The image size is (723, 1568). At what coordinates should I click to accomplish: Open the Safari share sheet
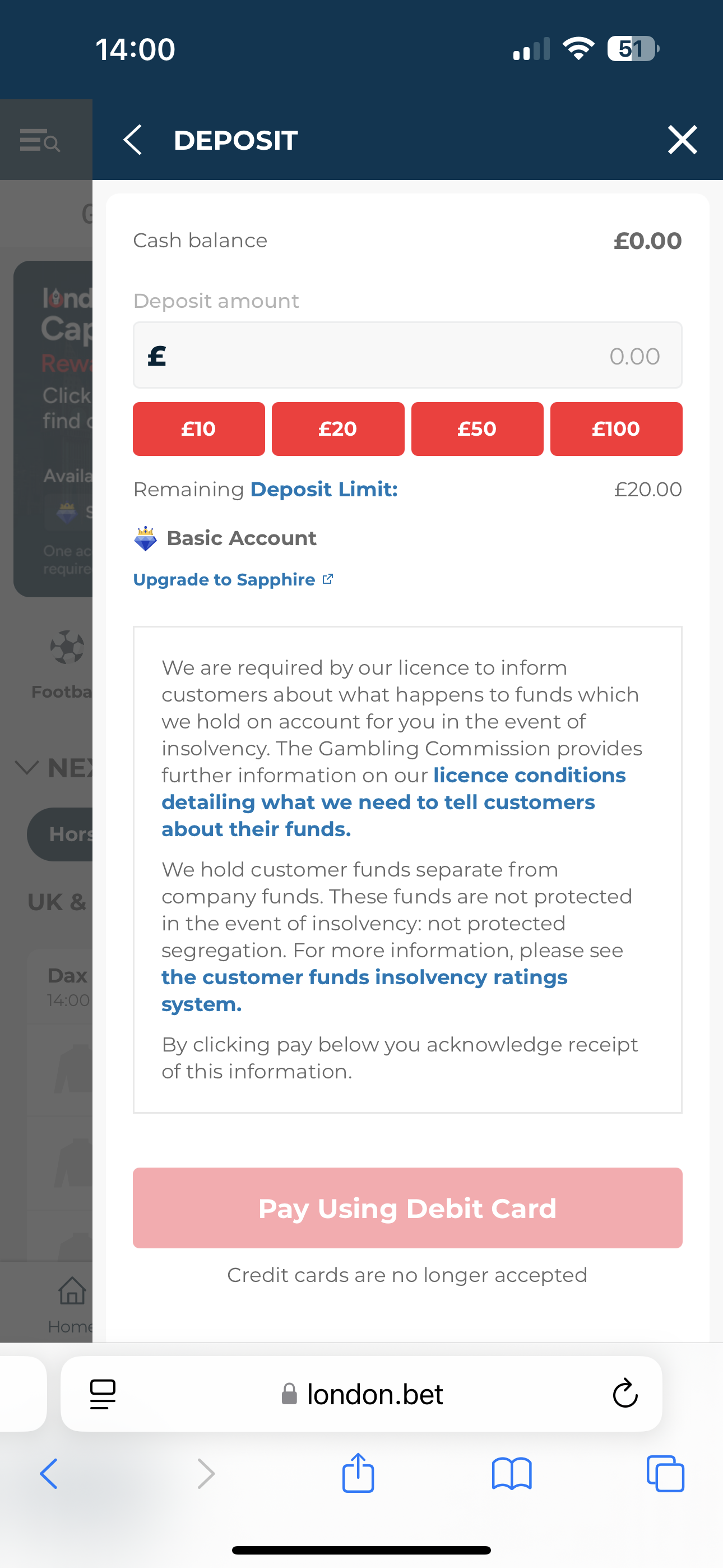coord(359,1473)
